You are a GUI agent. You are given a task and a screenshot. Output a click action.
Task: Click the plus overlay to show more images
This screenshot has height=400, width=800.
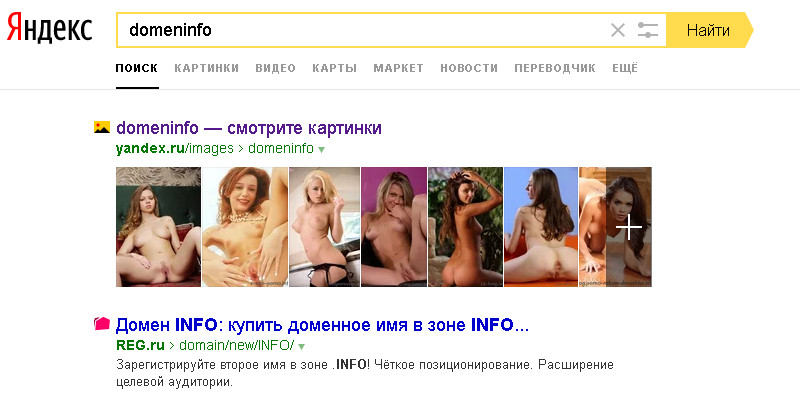coord(629,227)
